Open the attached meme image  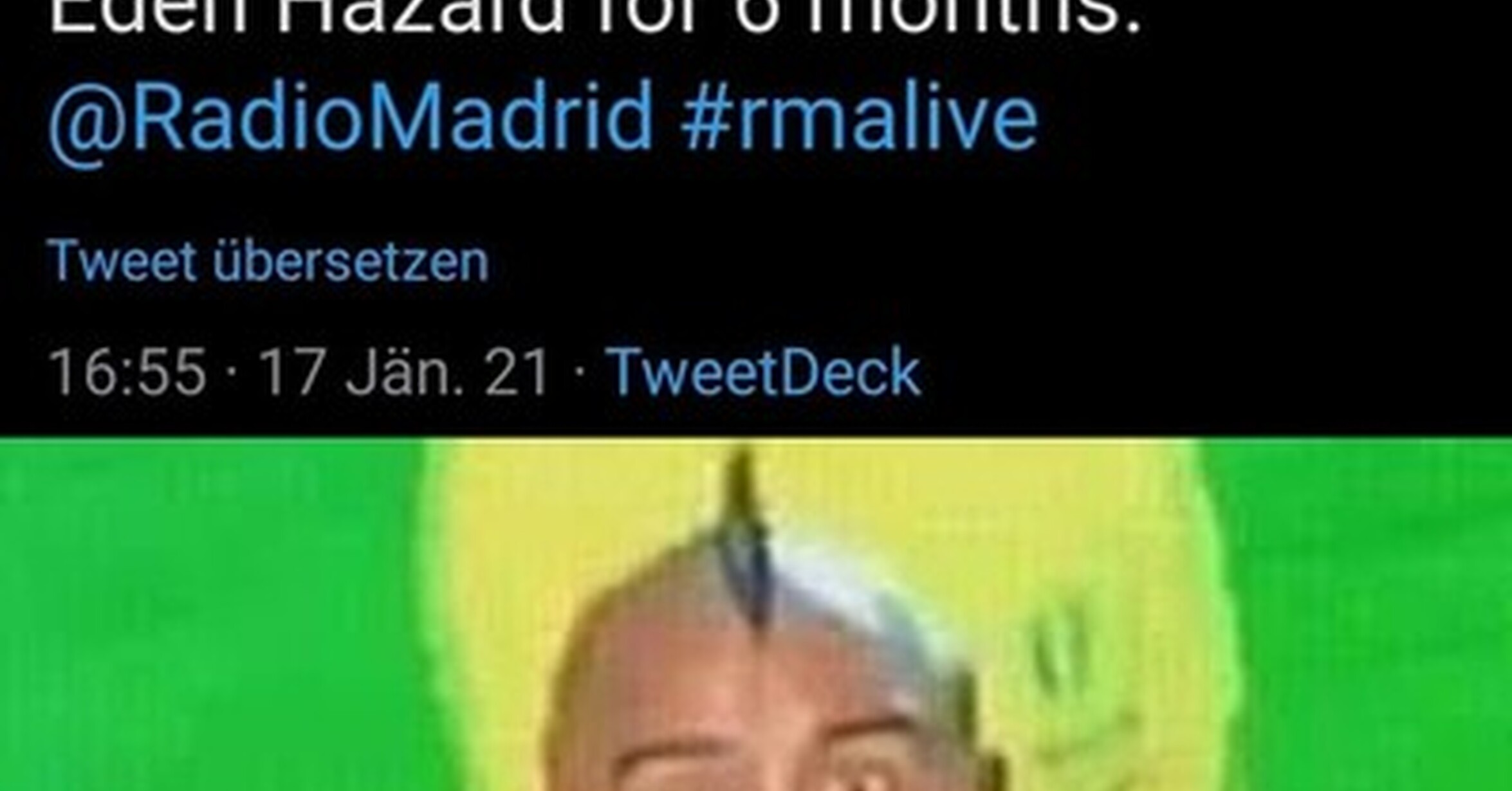click(756, 615)
